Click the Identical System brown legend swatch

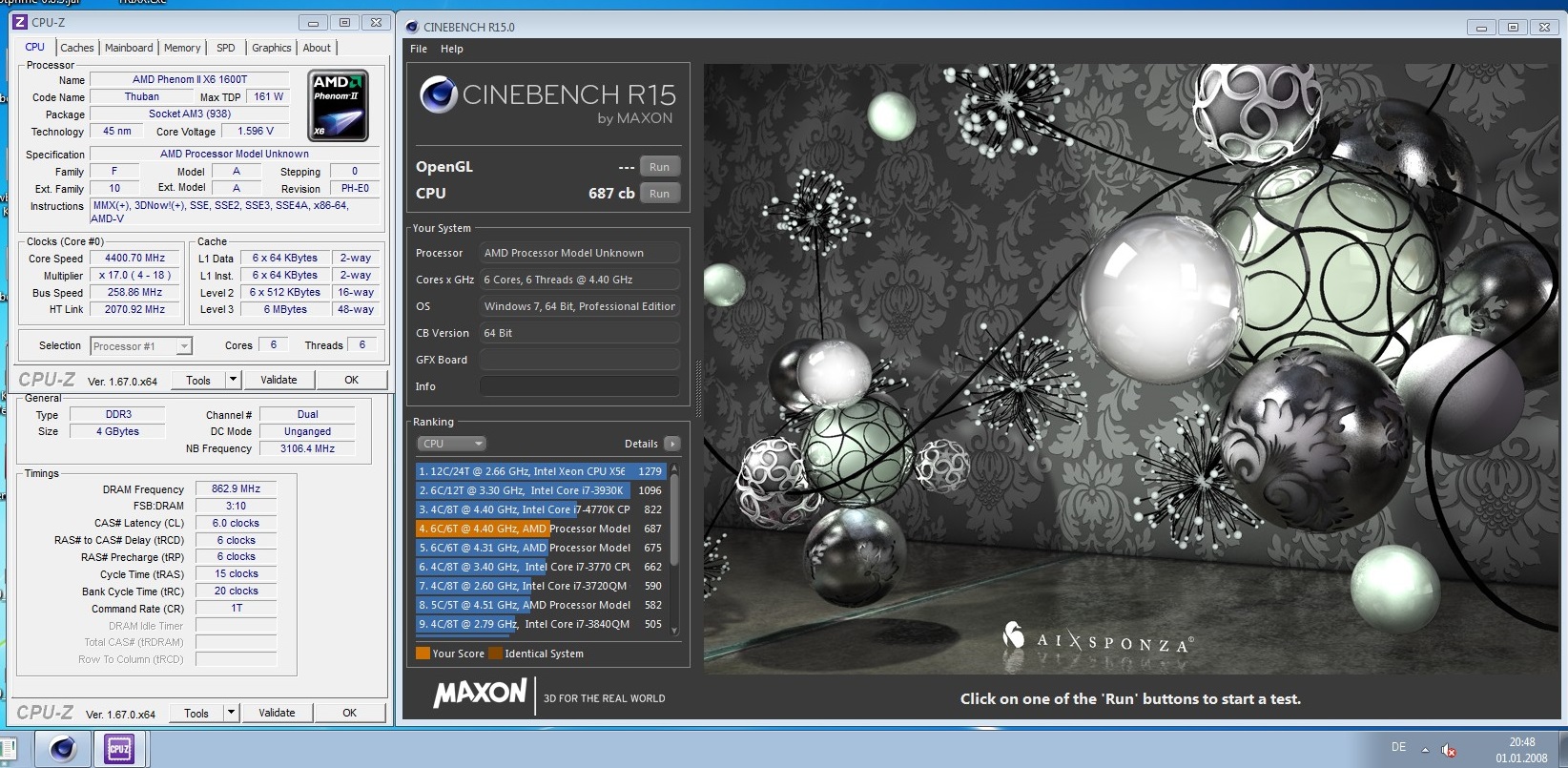(495, 654)
